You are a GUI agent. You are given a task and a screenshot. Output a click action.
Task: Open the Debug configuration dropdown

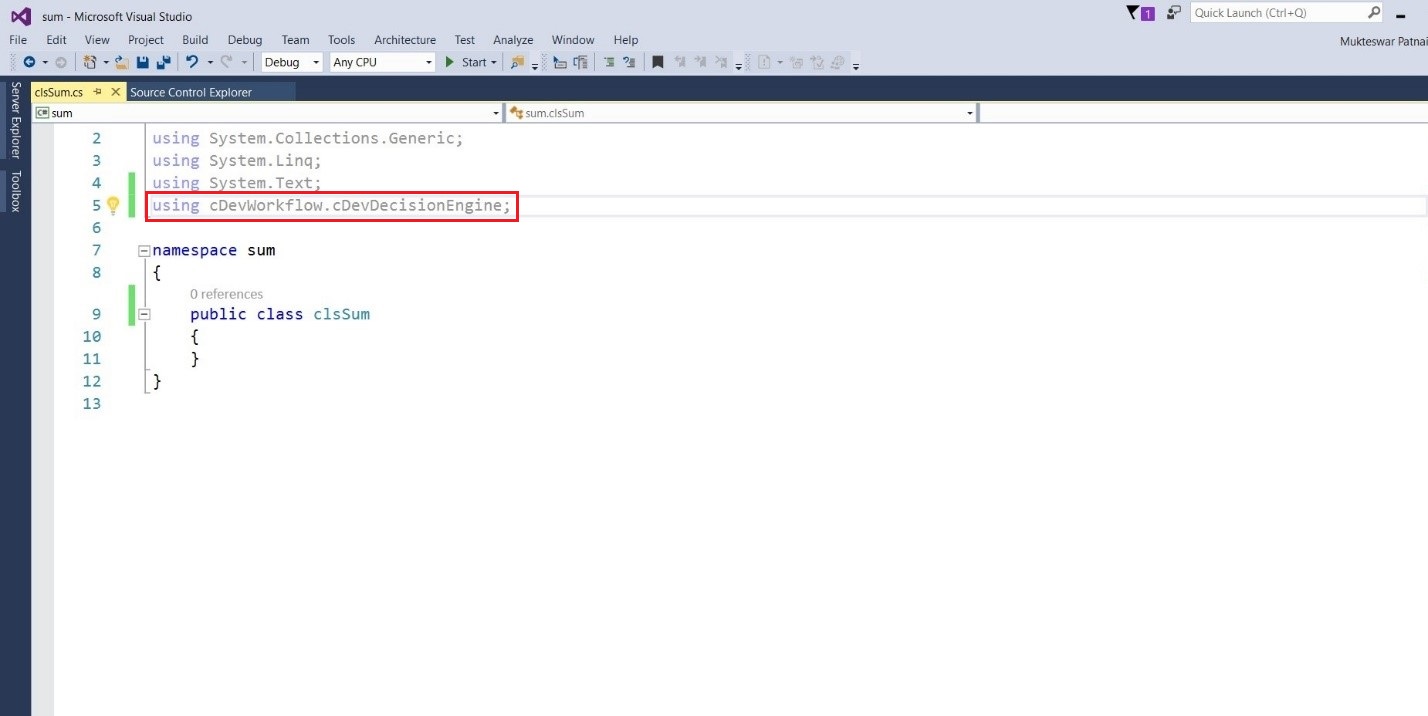[x=290, y=62]
